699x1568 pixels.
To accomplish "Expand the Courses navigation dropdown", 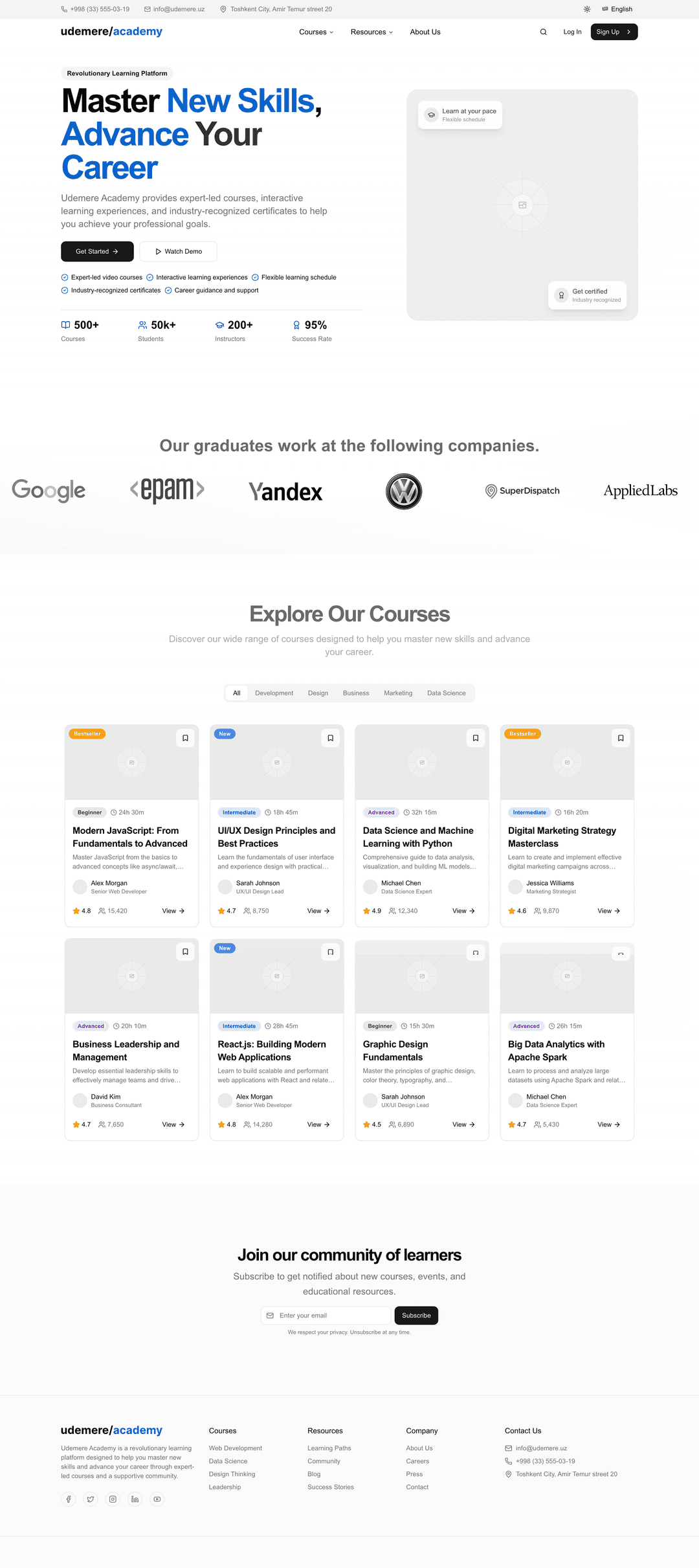I will [316, 32].
